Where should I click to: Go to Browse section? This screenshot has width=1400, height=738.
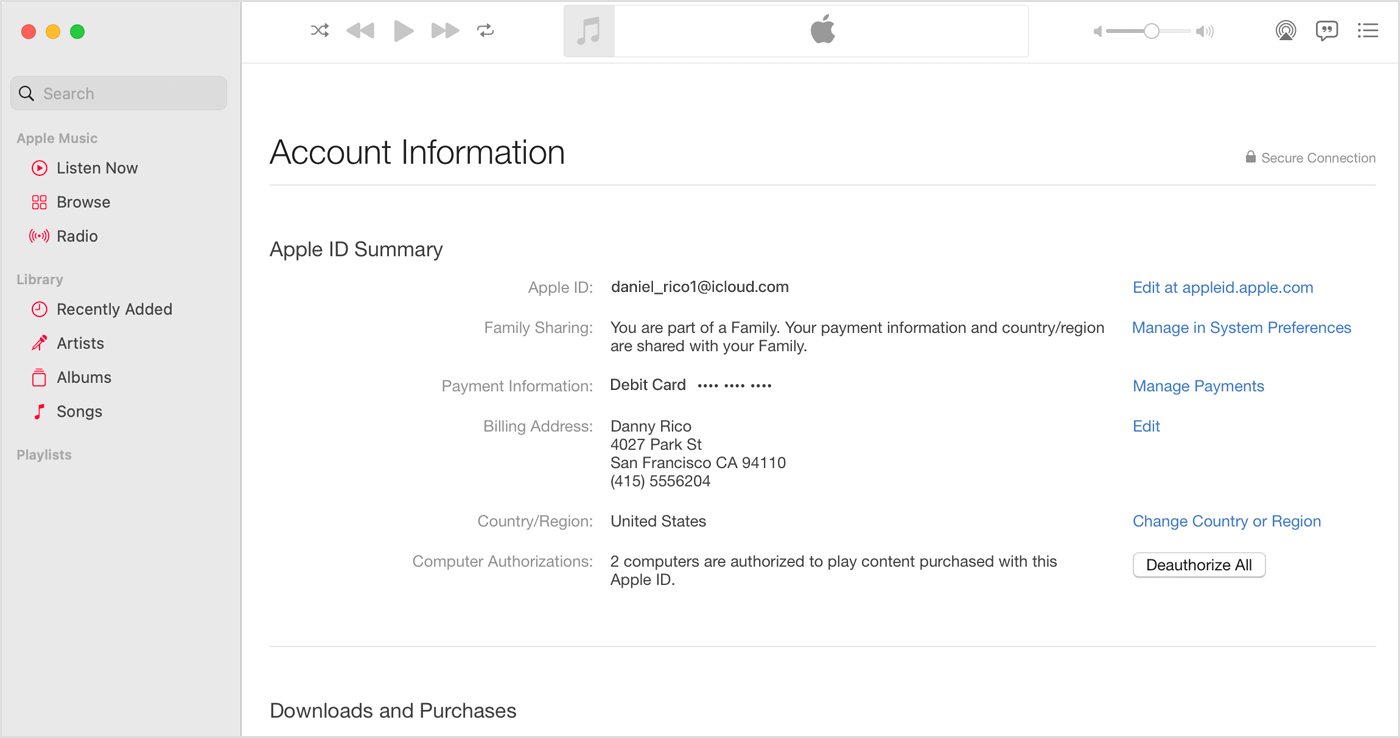click(x=83, y=202)
